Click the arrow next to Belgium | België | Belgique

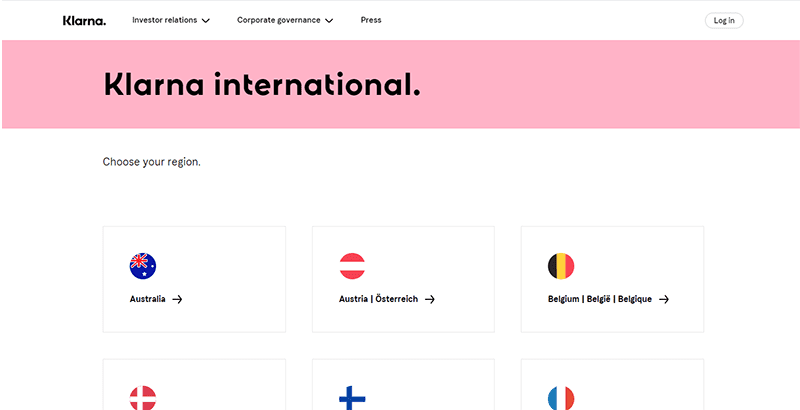coord(664,299)
